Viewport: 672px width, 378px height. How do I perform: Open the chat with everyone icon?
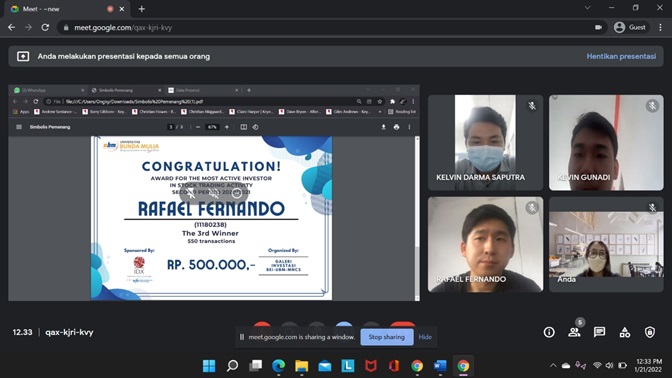[599, 332]
